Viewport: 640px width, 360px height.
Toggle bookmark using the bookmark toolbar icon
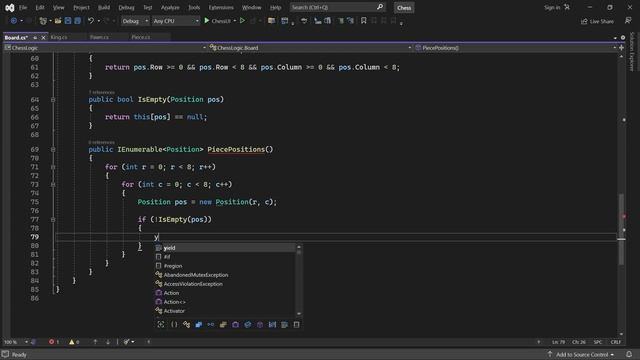point(364,20)
